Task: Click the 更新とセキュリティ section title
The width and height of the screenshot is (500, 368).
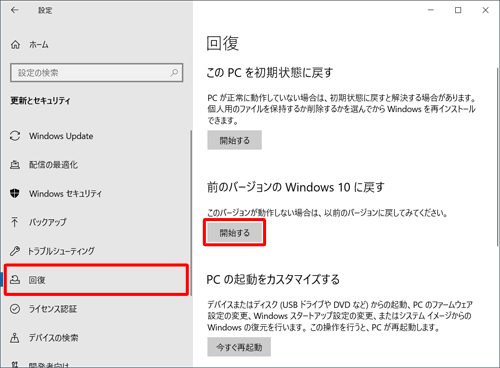Action: tap(40, 101)
